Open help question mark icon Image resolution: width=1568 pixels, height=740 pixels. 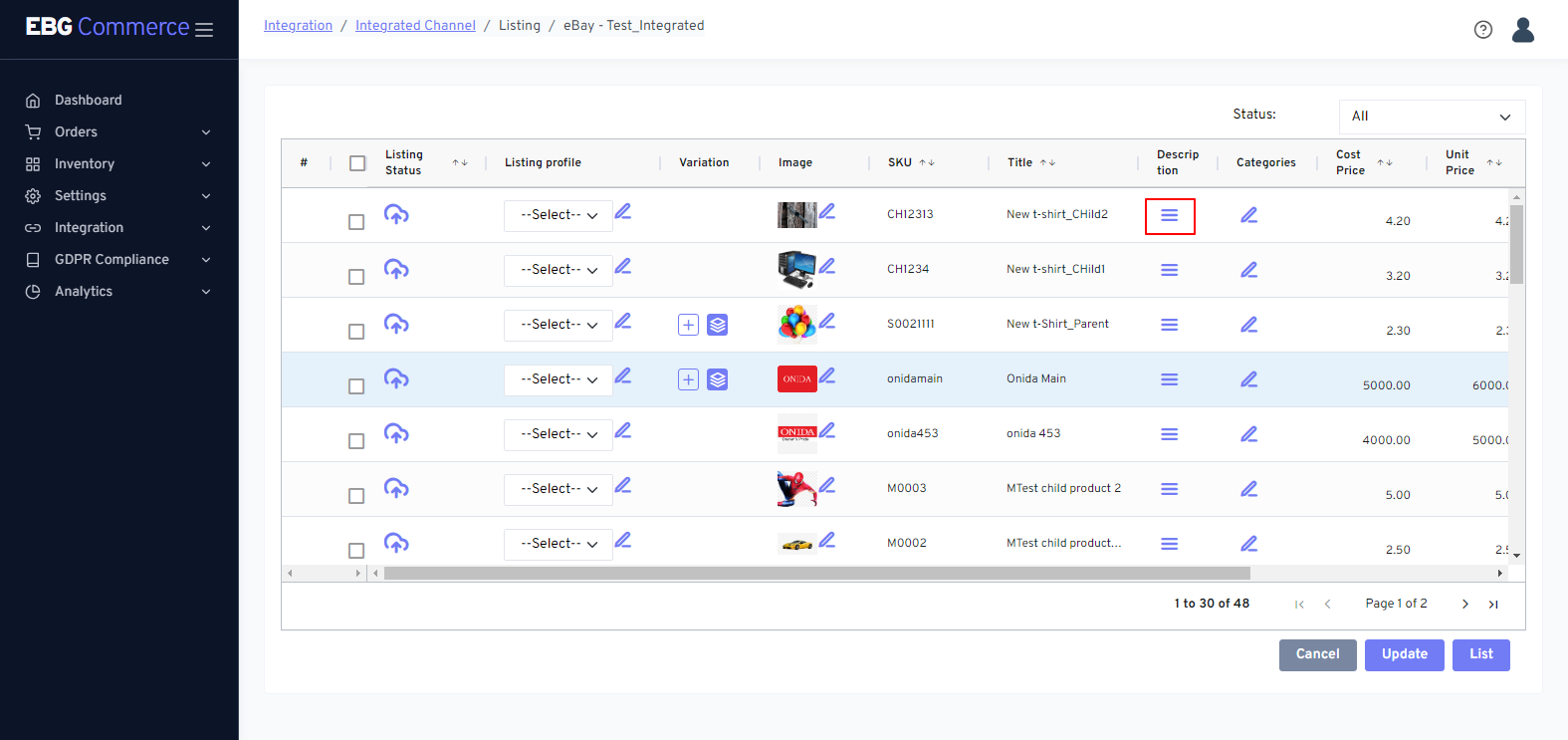1482,30
